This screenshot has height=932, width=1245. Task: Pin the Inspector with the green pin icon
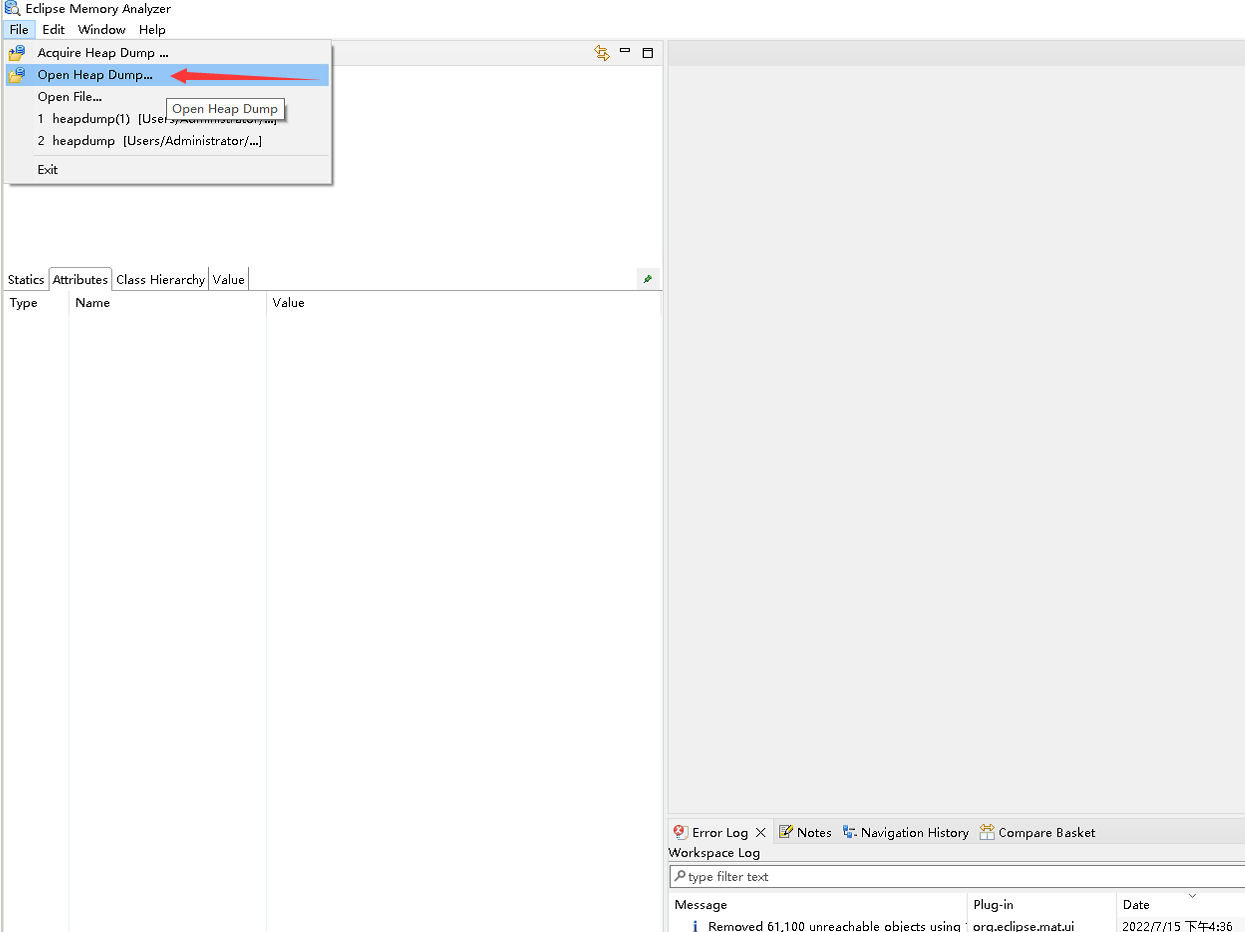coord(648,279)
